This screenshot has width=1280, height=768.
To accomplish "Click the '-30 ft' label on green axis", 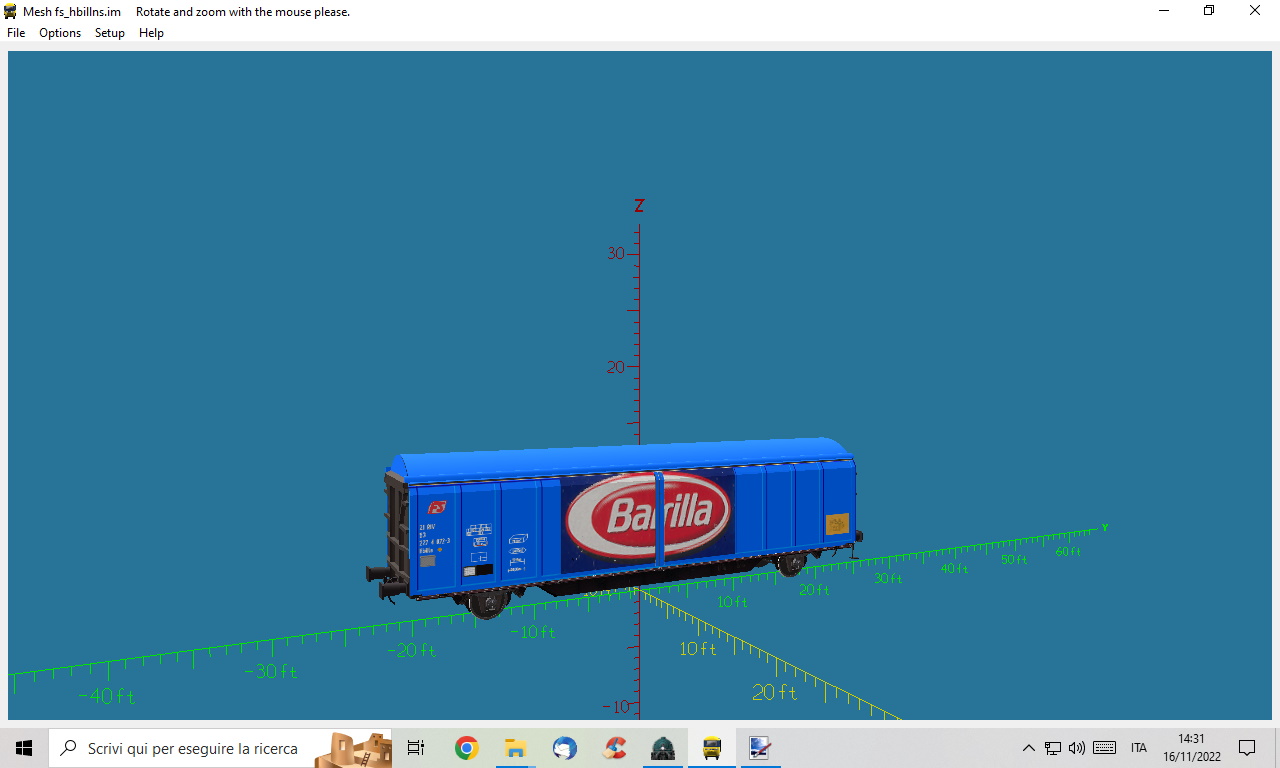I will [271, 671].
